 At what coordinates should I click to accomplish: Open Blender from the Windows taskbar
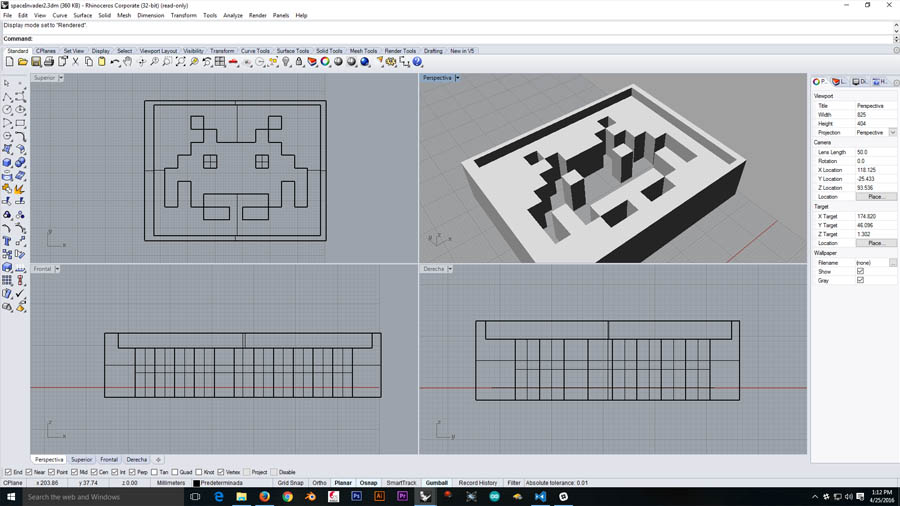[311, 496]
